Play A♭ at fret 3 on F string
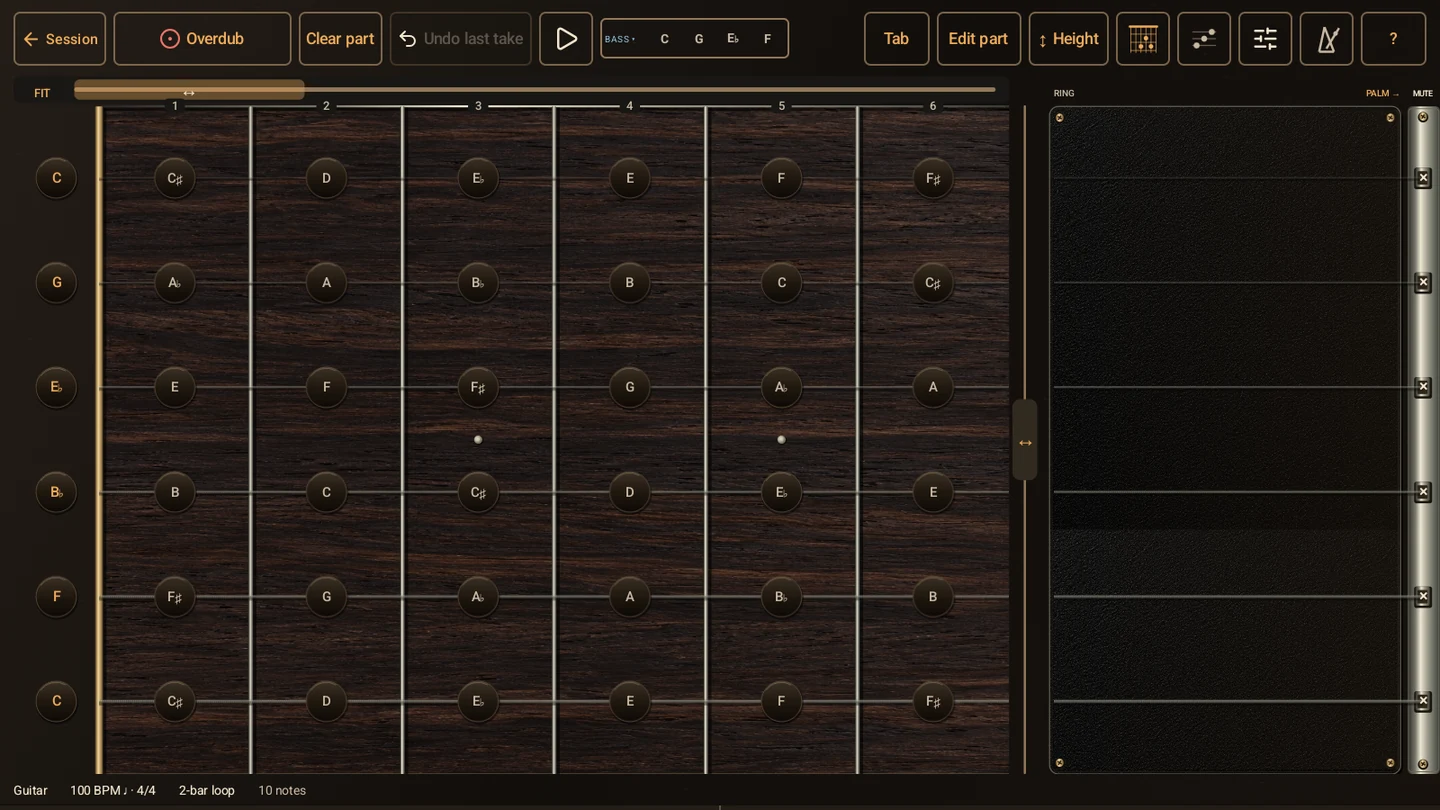The height and width of the screenshot is (810, 1440). pyautogui.click(x=478, y=597)
